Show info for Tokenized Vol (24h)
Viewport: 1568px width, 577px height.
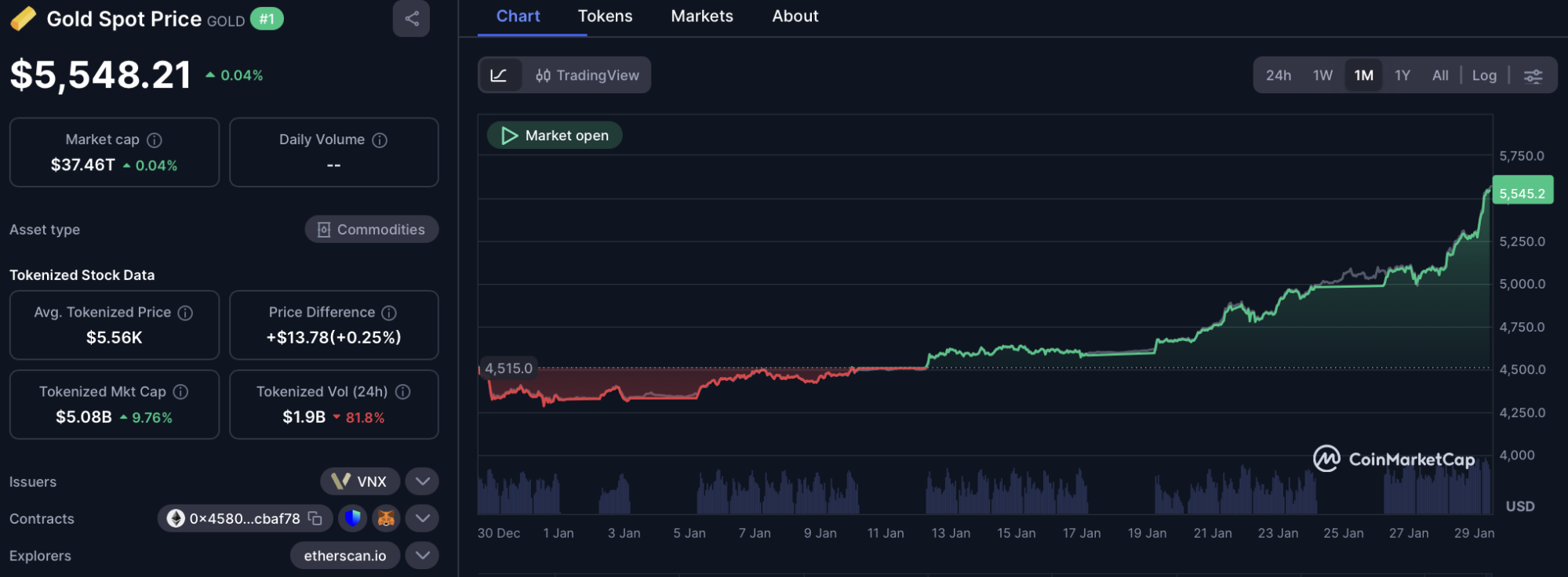click(x=403, y=392)
